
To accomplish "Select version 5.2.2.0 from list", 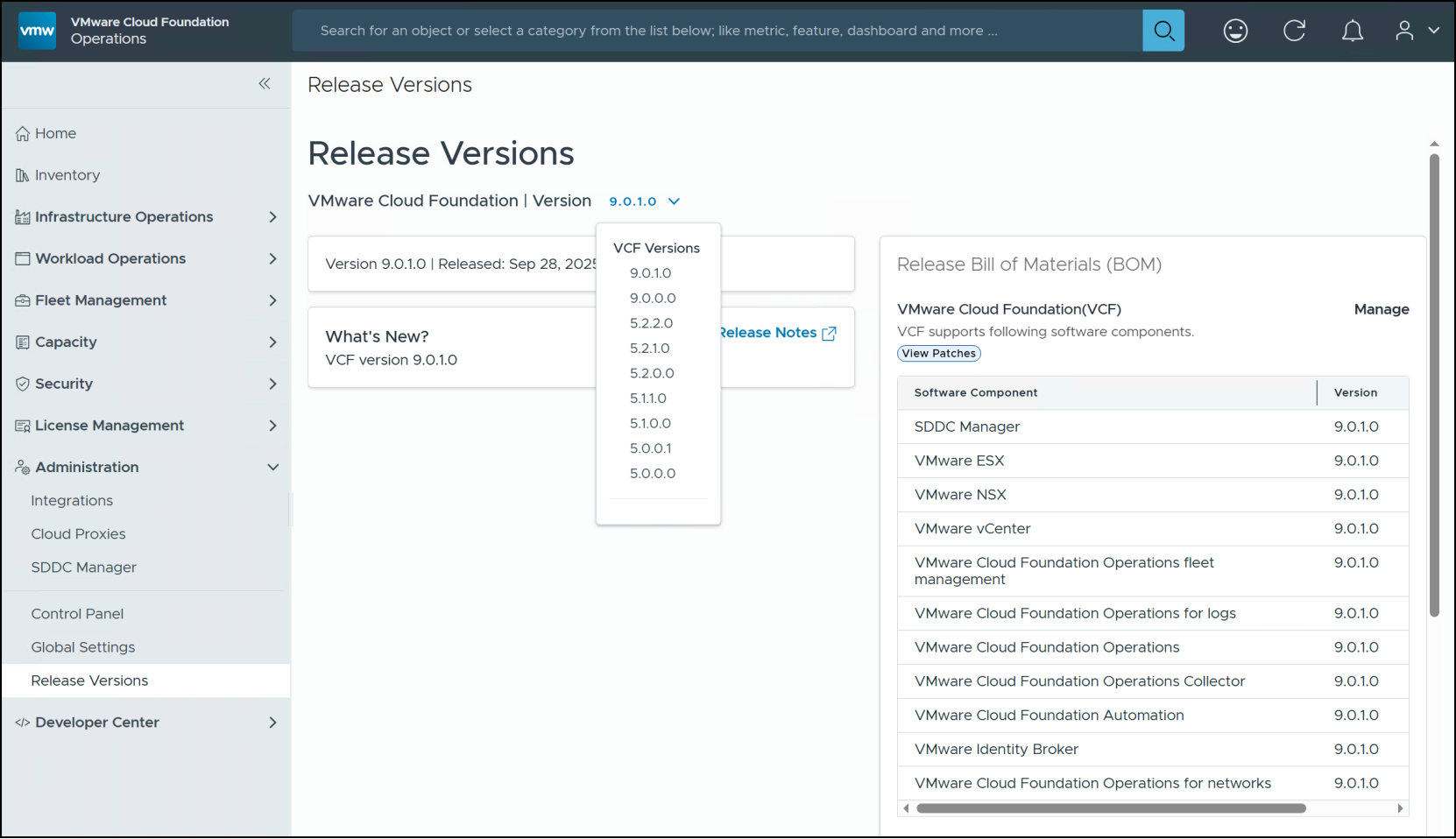I will 652,323.
